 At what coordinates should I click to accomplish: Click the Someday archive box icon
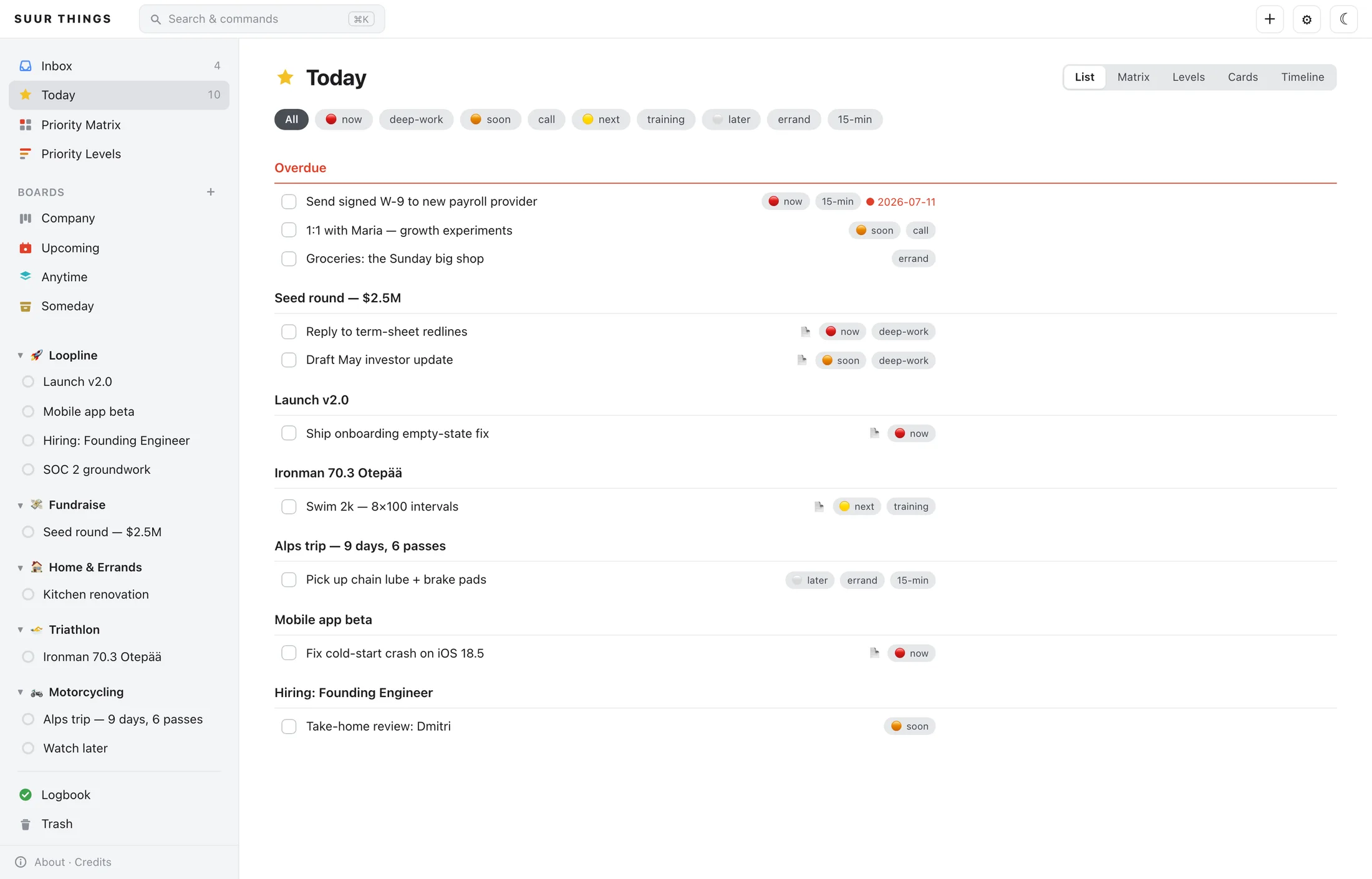[26, 306]
